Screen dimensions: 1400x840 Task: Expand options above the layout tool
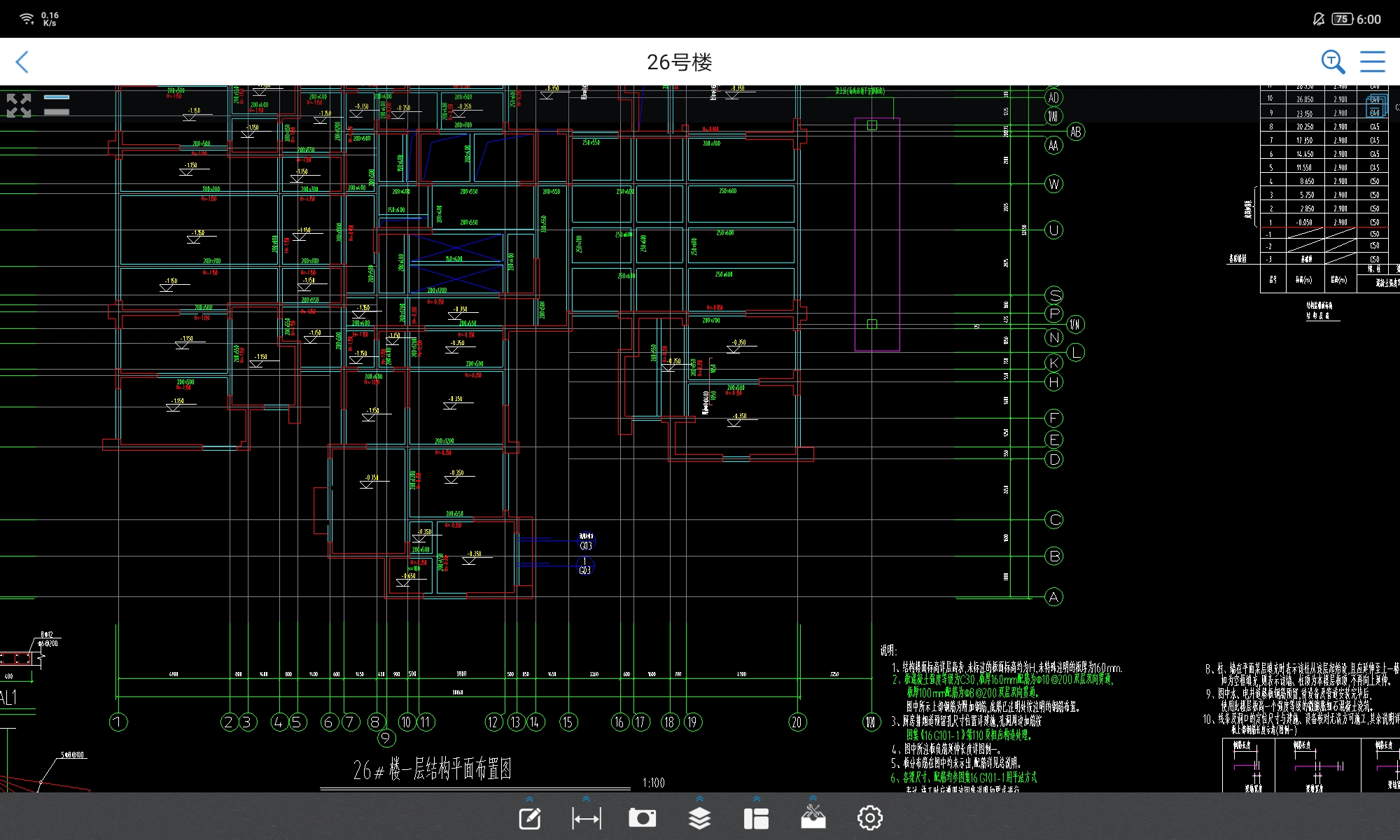click(x=756, y=799)
